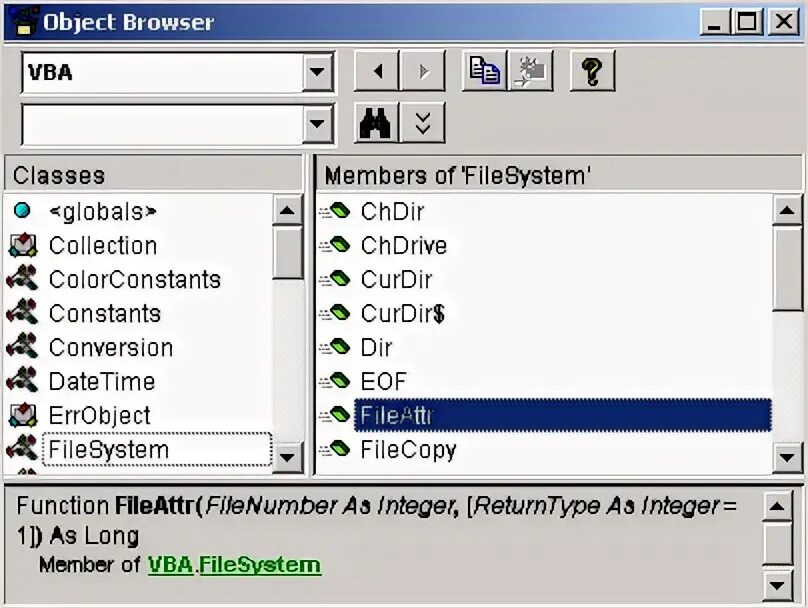
Task: Click the ColorConstants module icon
Action: pyautogui.click(x=22, y=279)
